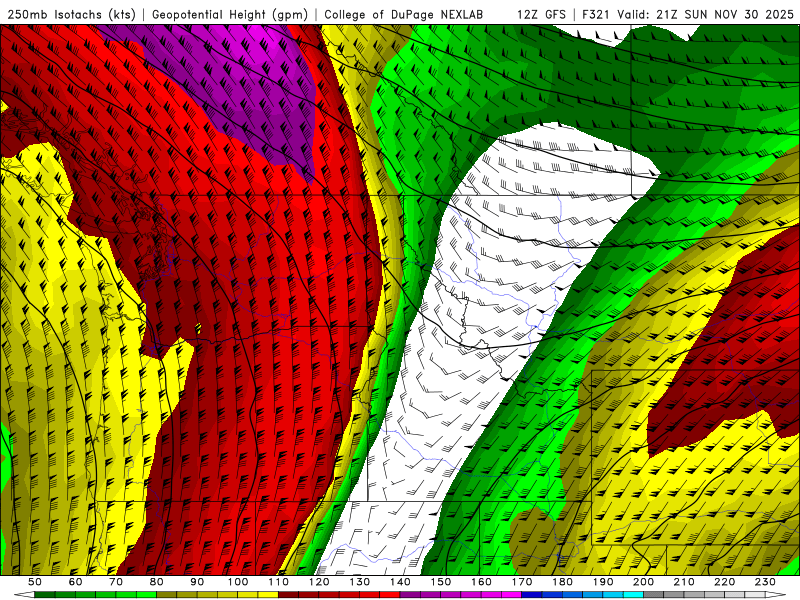800x600 pixels.
Task: Click the '250mb Isotachs (kts)' title text
Action: [71, 14]
